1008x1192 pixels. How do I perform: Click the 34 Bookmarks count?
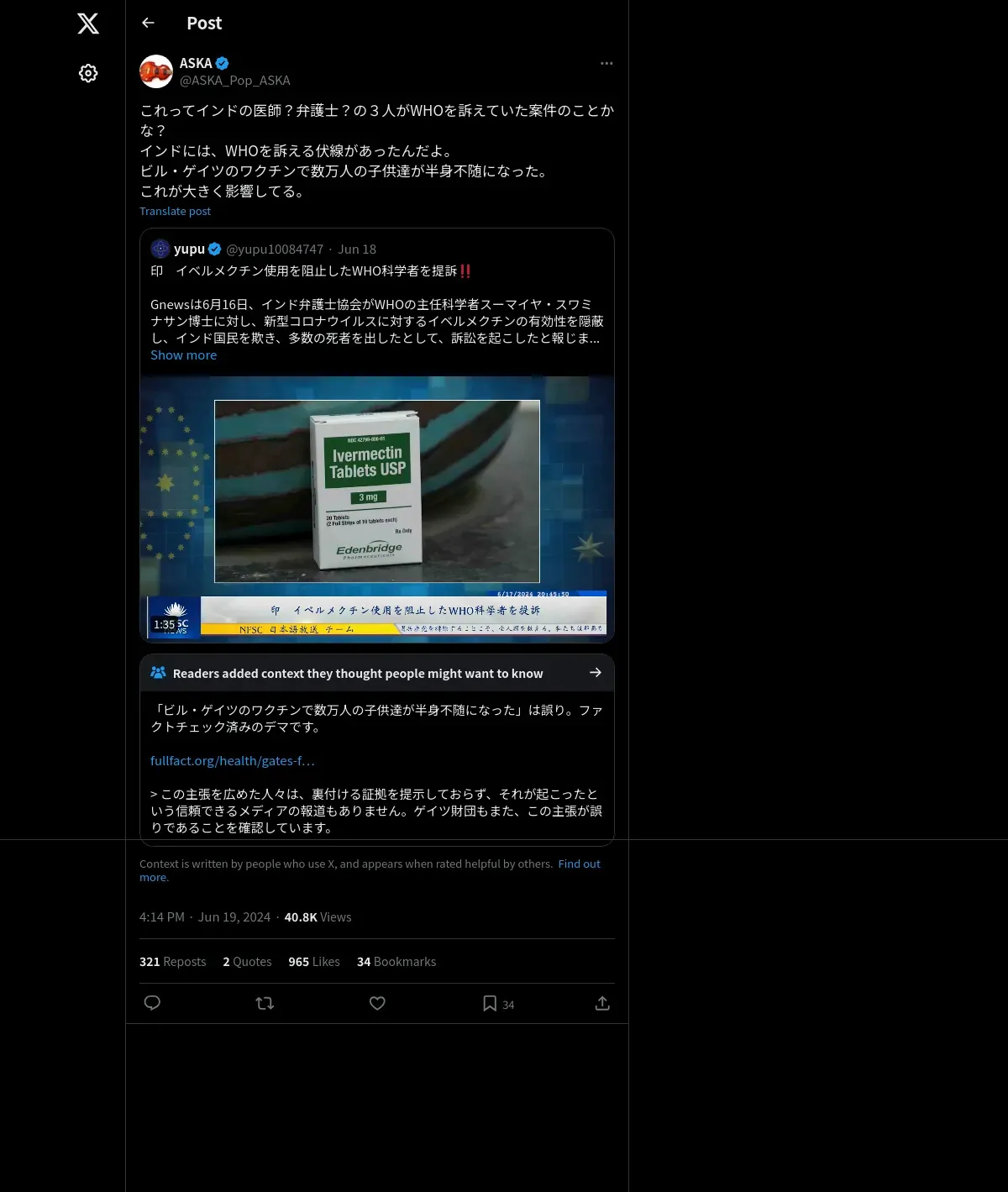[x=396, y=962]
